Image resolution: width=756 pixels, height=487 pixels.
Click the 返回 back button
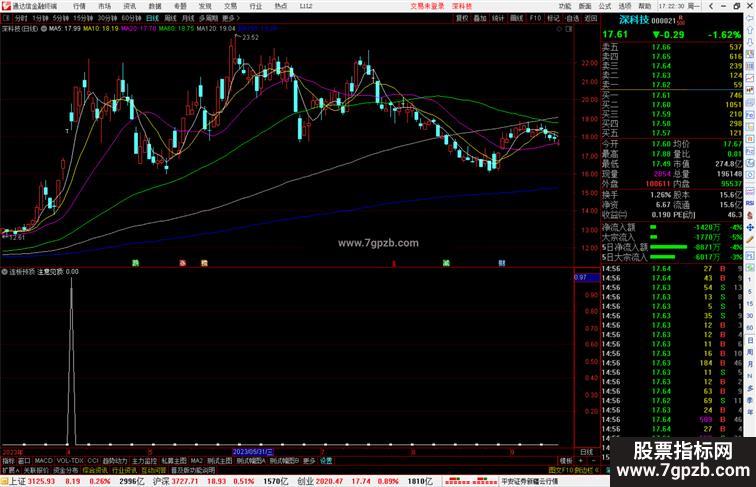(x=591, y=18)
